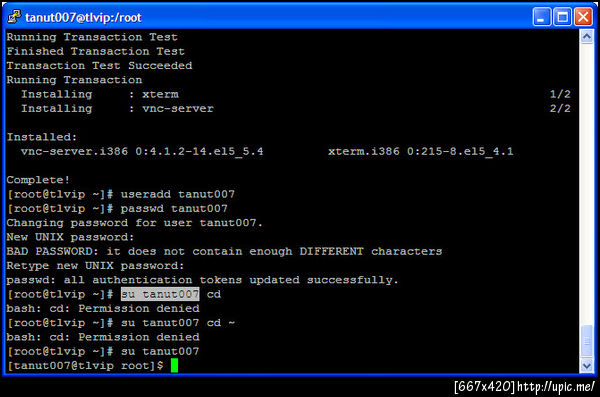The height and width of the screenshot is (397, 600).
Task: Click the line "Finished Transaction Test"
Action: pyautogui.click(x=95, y=51)
